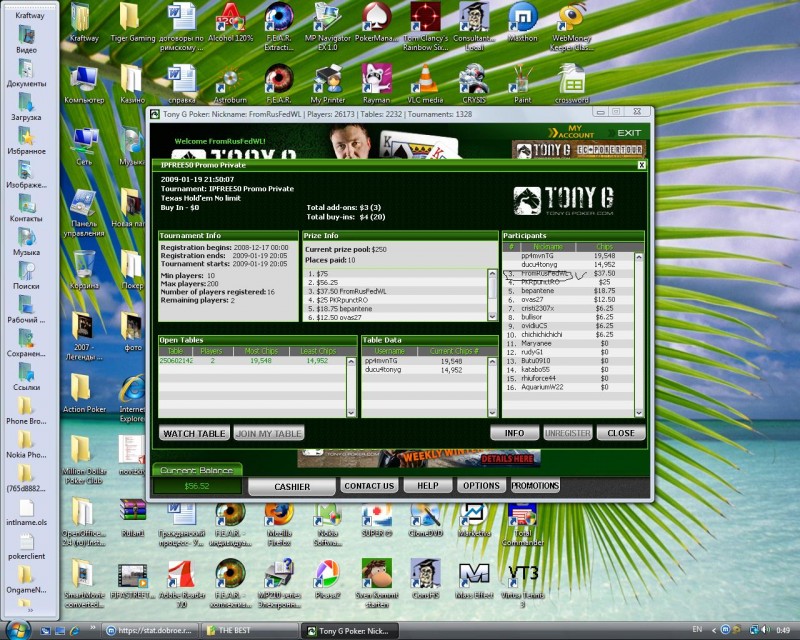Viewport: 800px width, 640px height.
Task: Click the WATCH TABLE button
Action: [x=193, y=433]
